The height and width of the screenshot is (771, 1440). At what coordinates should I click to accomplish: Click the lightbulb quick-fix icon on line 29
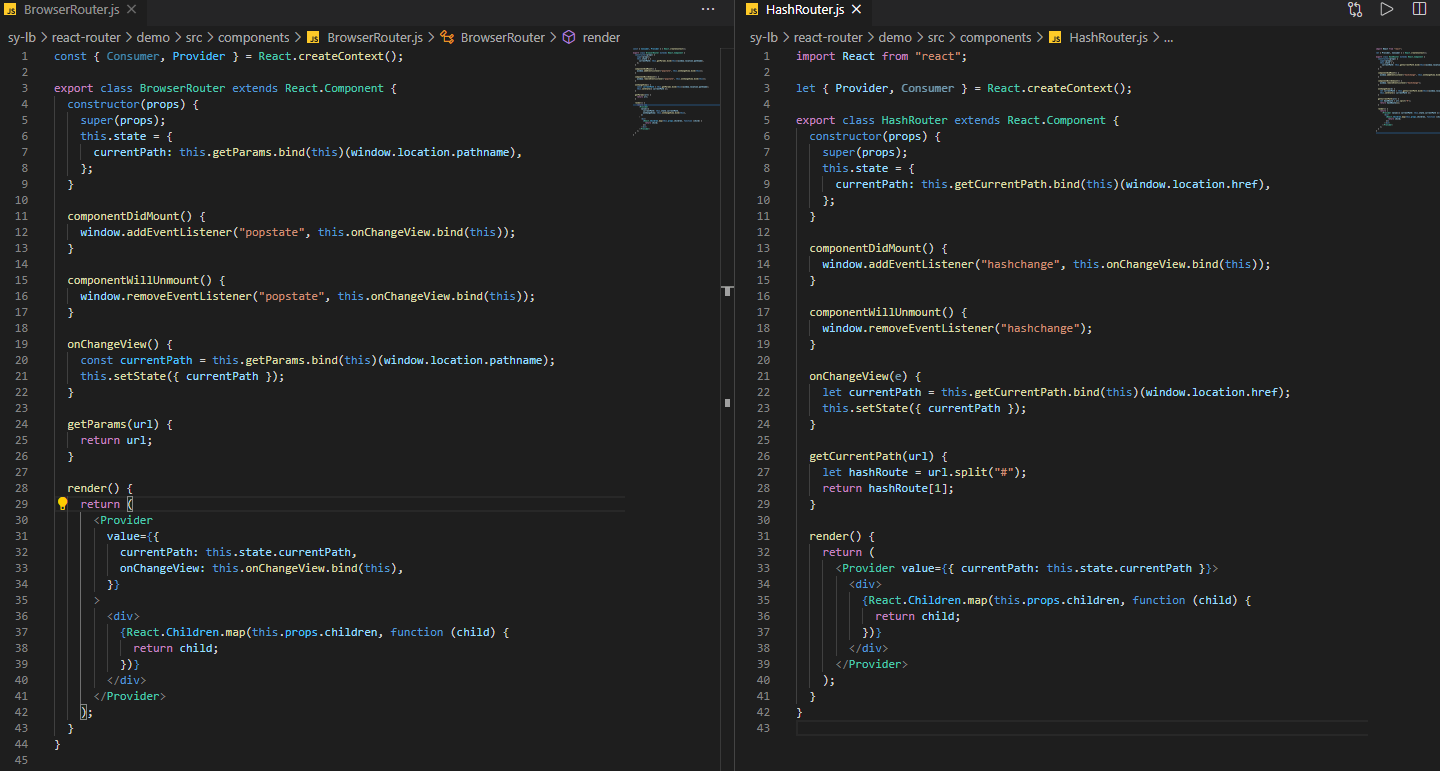(x=62, y=504)
